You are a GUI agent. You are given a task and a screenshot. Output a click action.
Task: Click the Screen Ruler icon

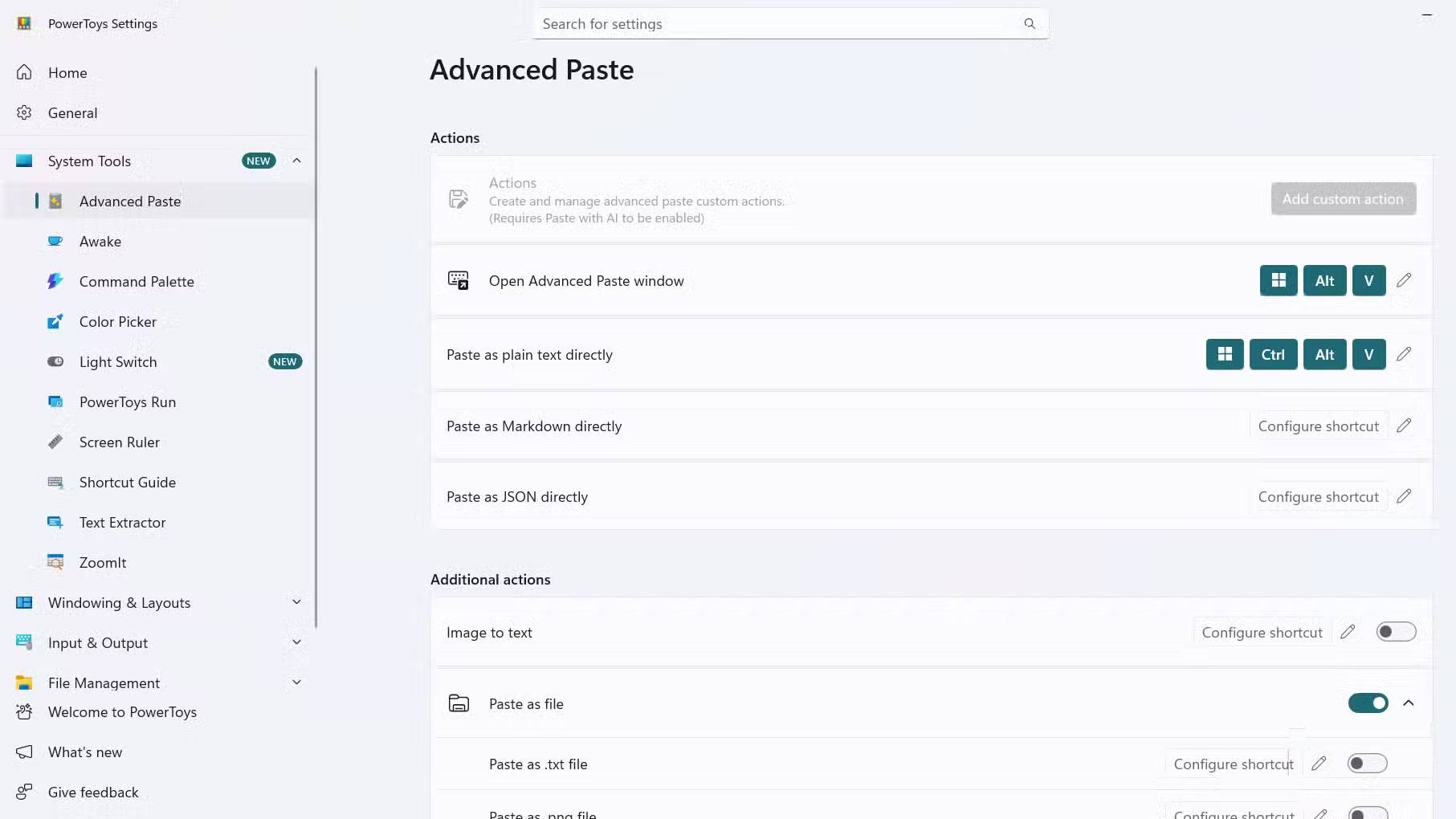pyautogui.click(x=55, y=442)
